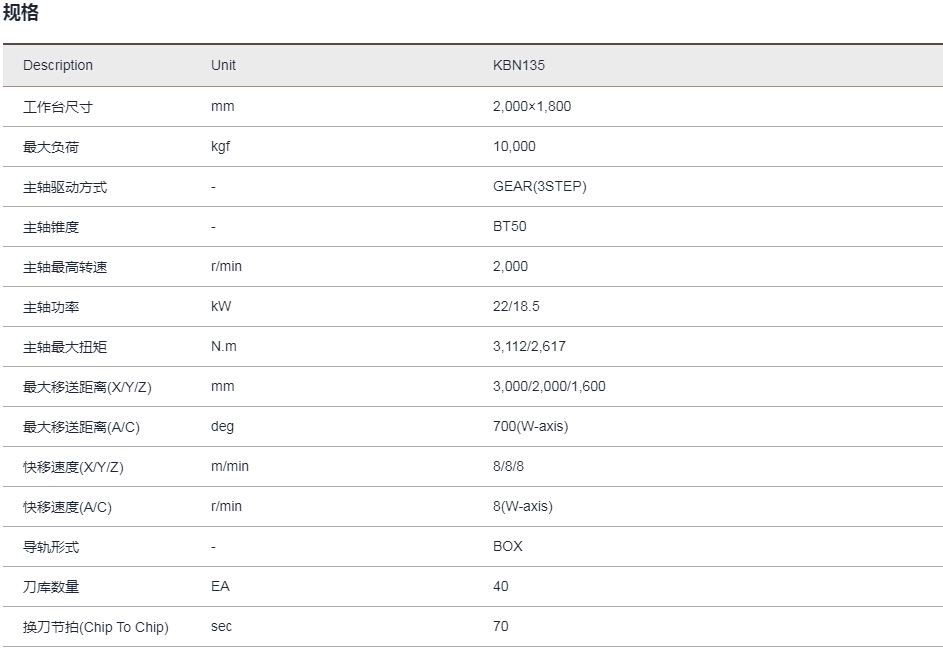Click the KBN135 model column header
943x651 pixels.
tap(519, 65)
